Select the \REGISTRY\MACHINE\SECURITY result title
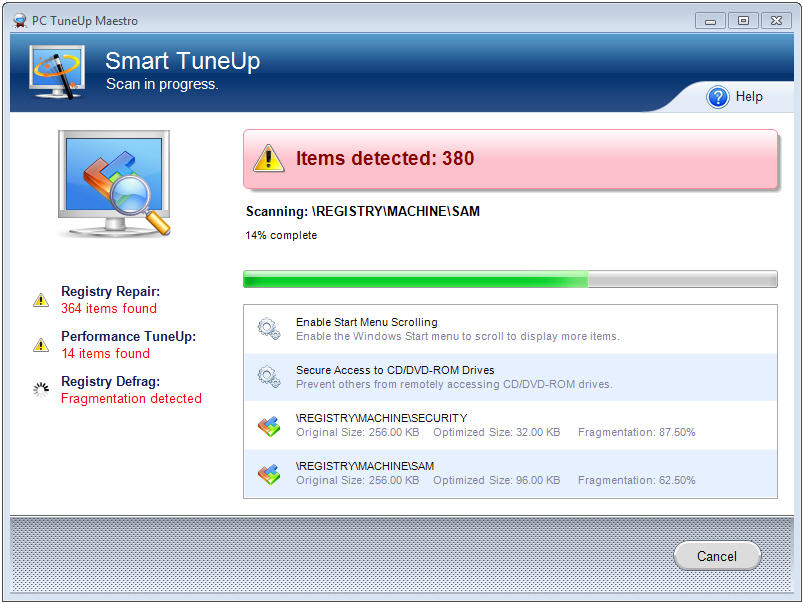The height and width of the screenshot is (603, 803). point(382,418)
